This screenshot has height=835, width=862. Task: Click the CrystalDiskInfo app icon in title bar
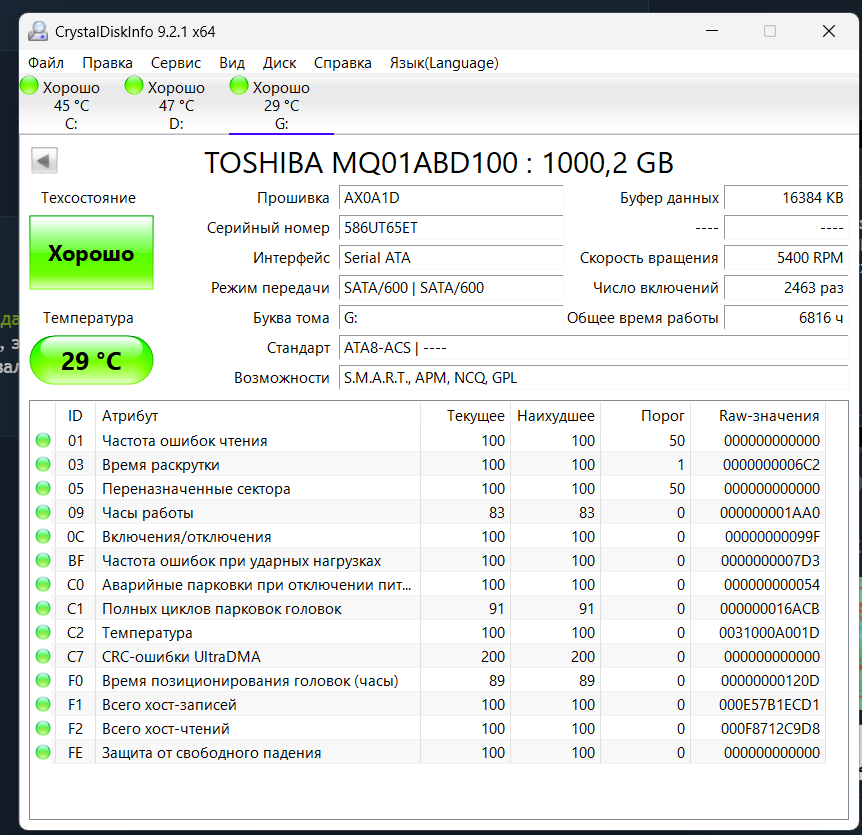(37, 31)
